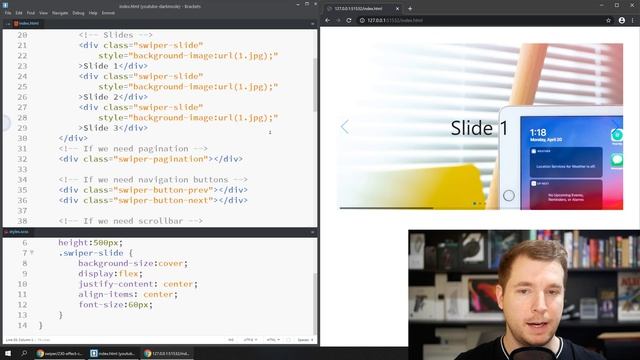Click the HTML editor vertical scrollbar
This screenshot has height=360, width=640.
(x=315, y=84)
